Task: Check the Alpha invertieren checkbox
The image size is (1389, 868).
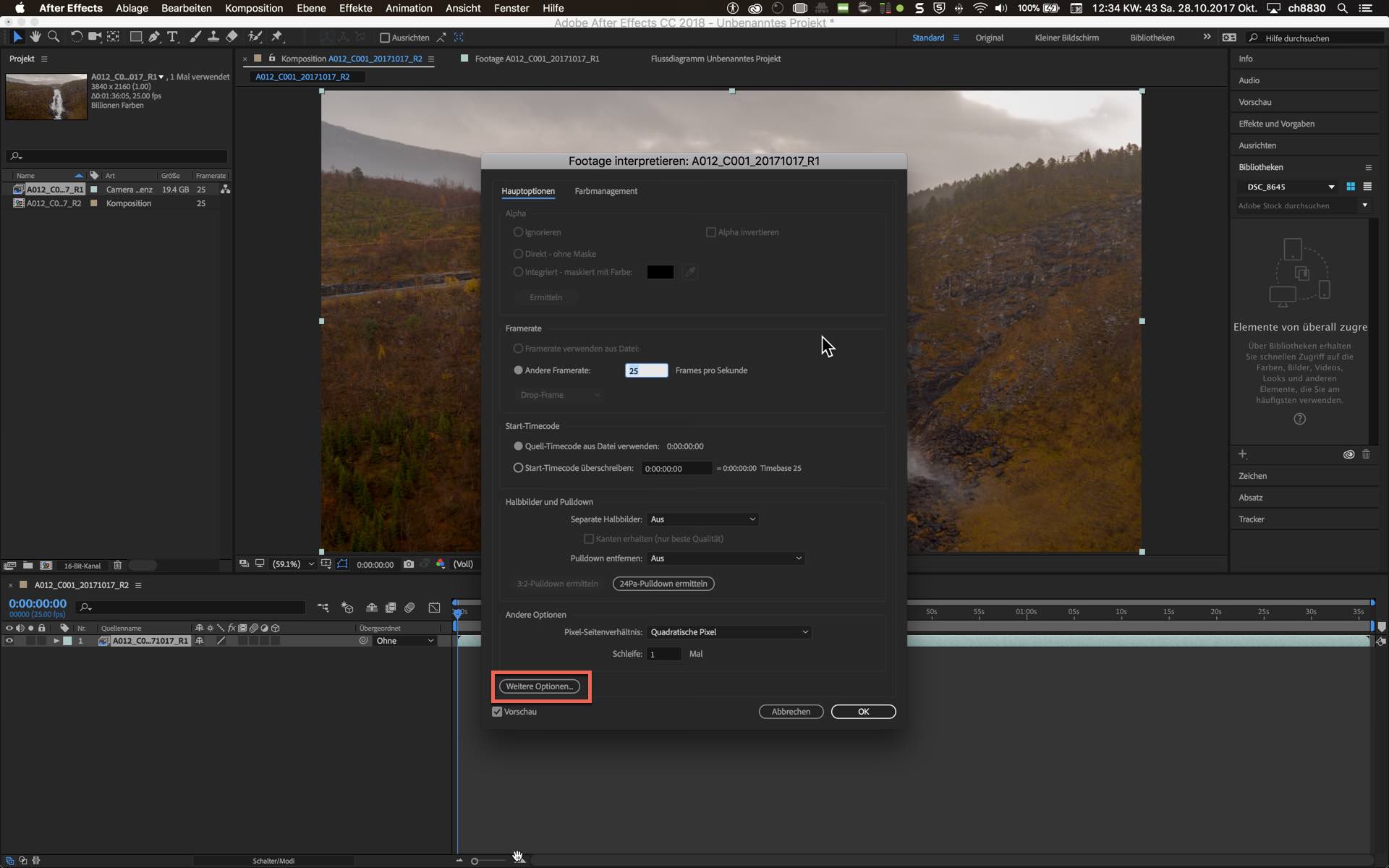Action: (710, 232)
